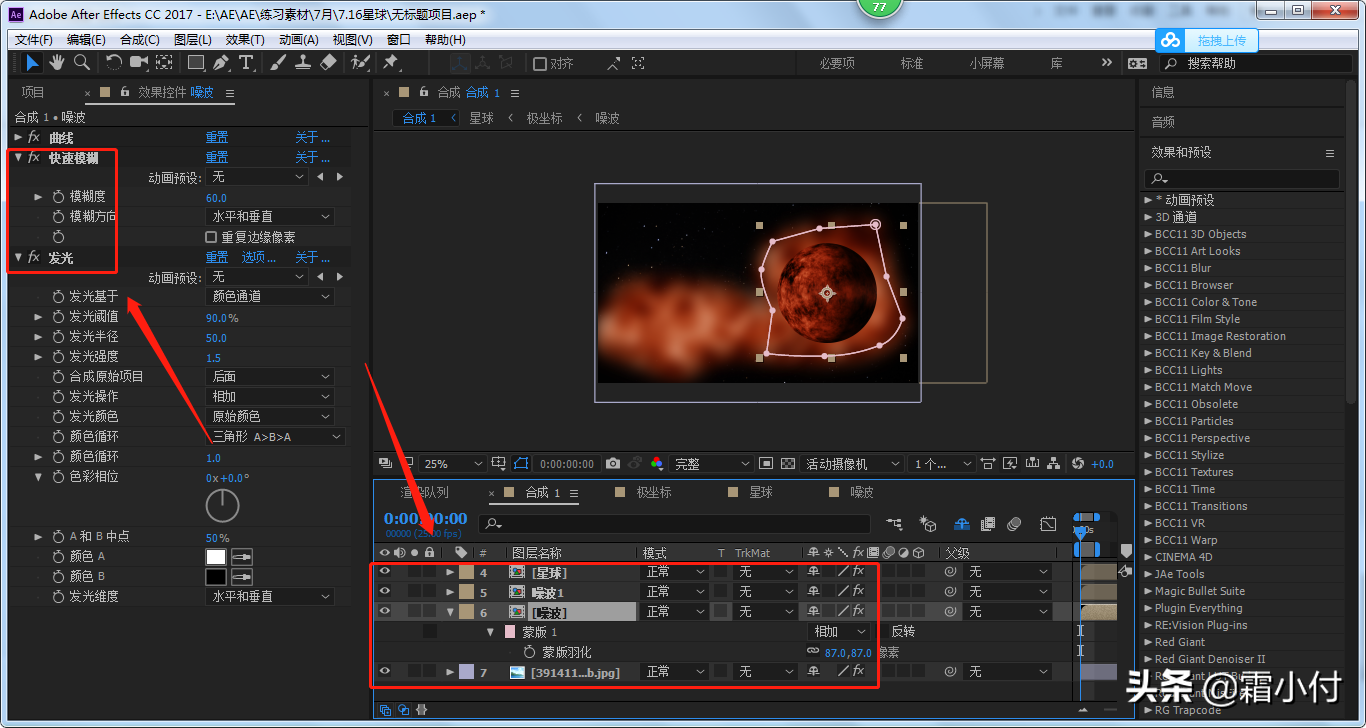
Task: Open the 模糊方向 dropdown
Action: (x=270, y=217)
